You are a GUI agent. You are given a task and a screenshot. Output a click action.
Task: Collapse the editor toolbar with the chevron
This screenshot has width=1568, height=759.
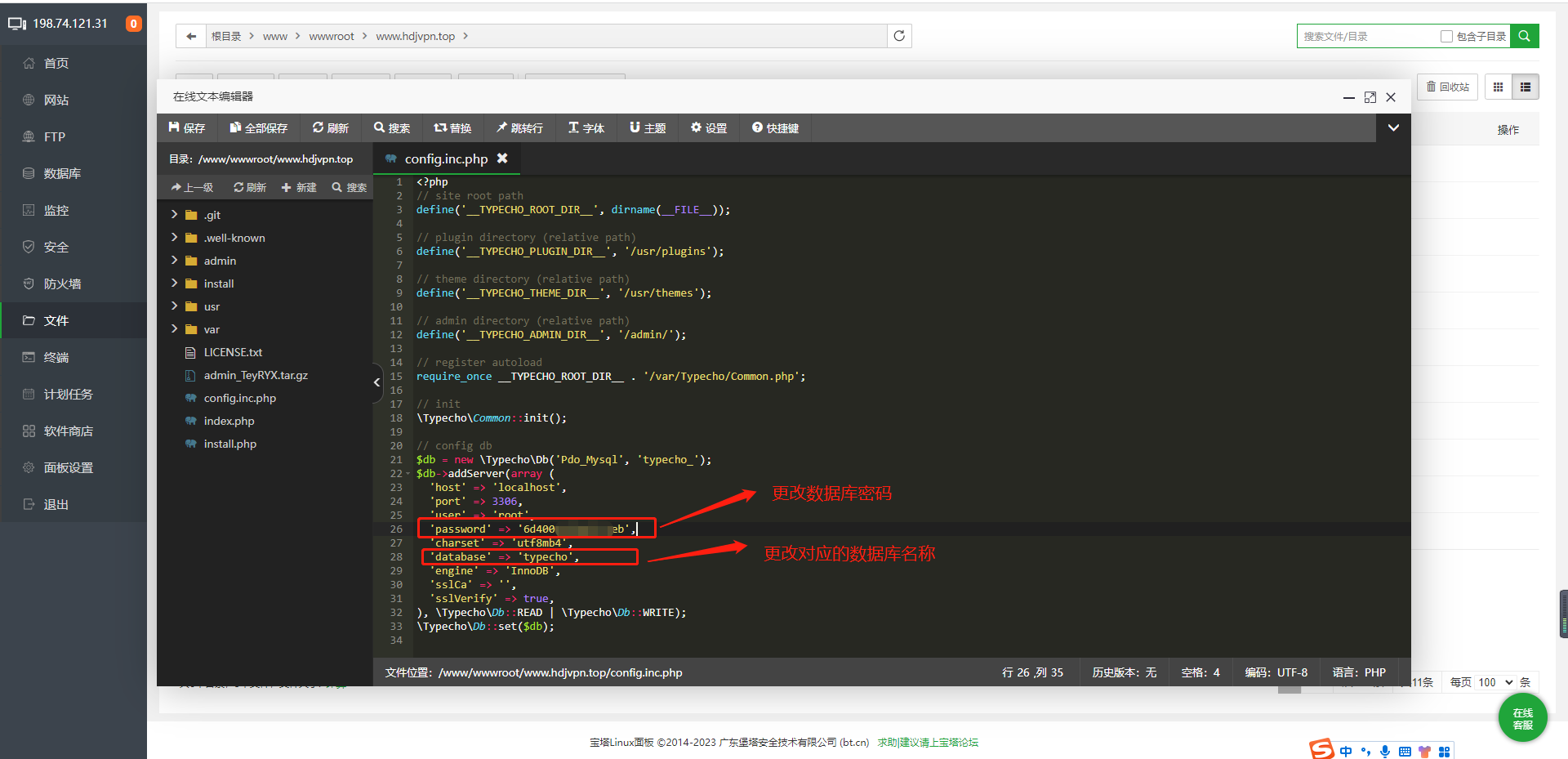pos(1393,127)
